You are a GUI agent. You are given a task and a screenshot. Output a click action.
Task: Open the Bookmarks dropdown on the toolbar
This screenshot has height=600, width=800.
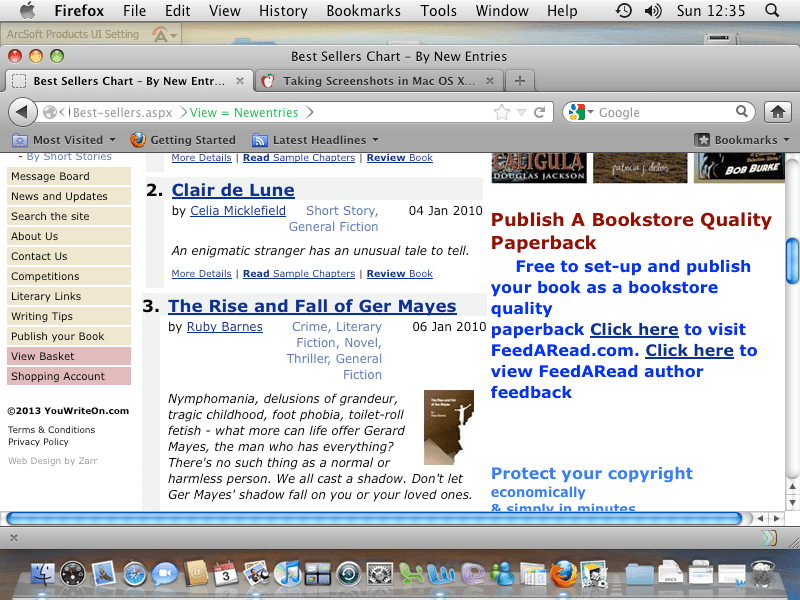742,140
